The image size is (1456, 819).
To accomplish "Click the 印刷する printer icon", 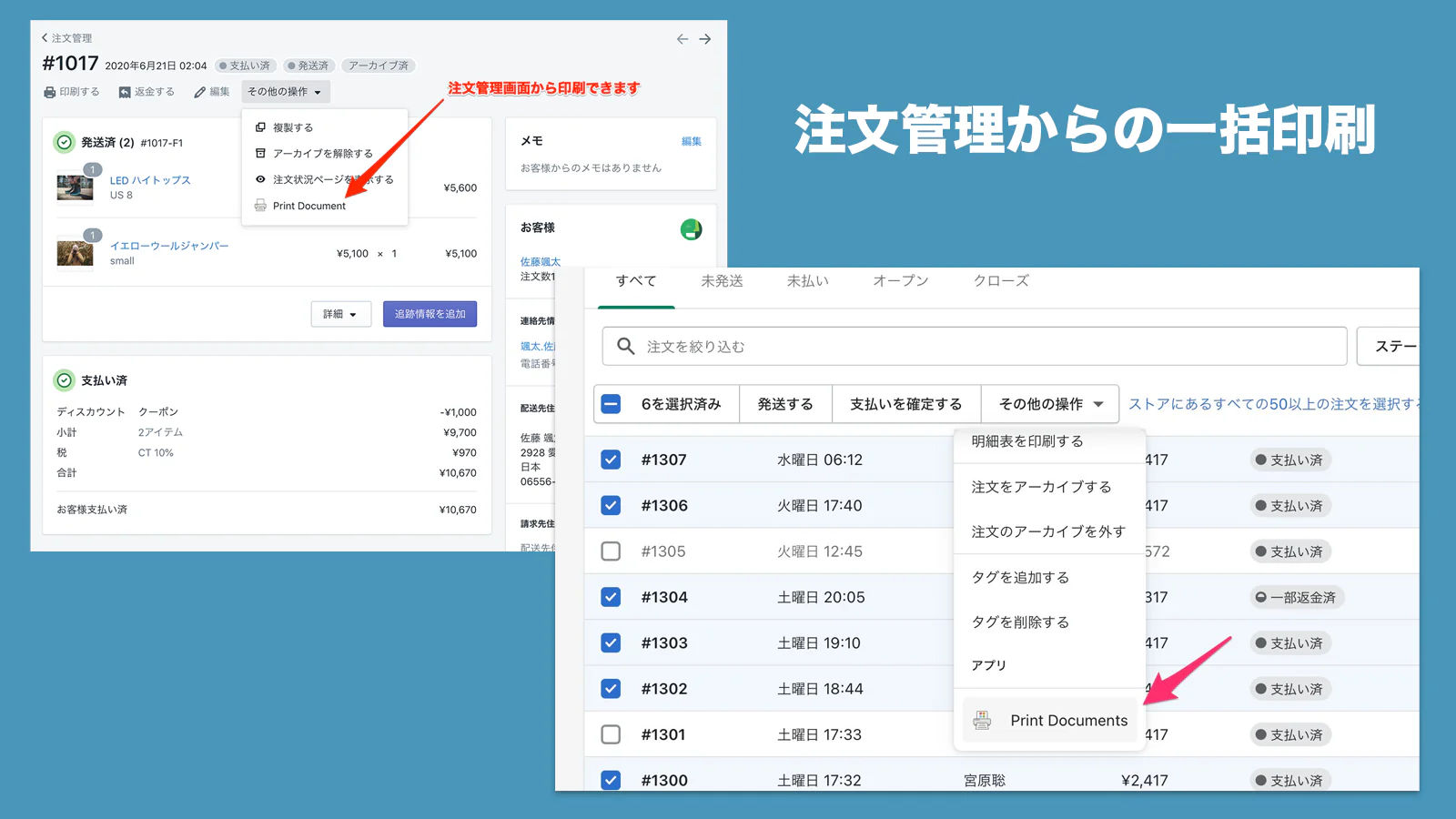I will click(50, 92).
